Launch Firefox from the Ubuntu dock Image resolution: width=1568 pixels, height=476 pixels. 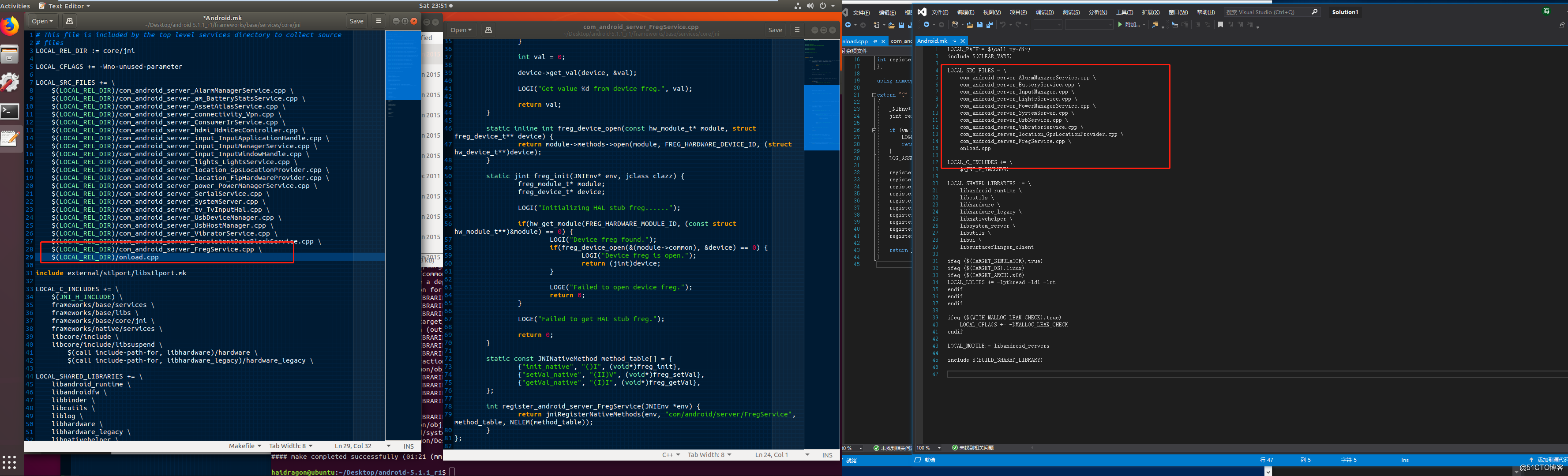[x=10, y=27]
